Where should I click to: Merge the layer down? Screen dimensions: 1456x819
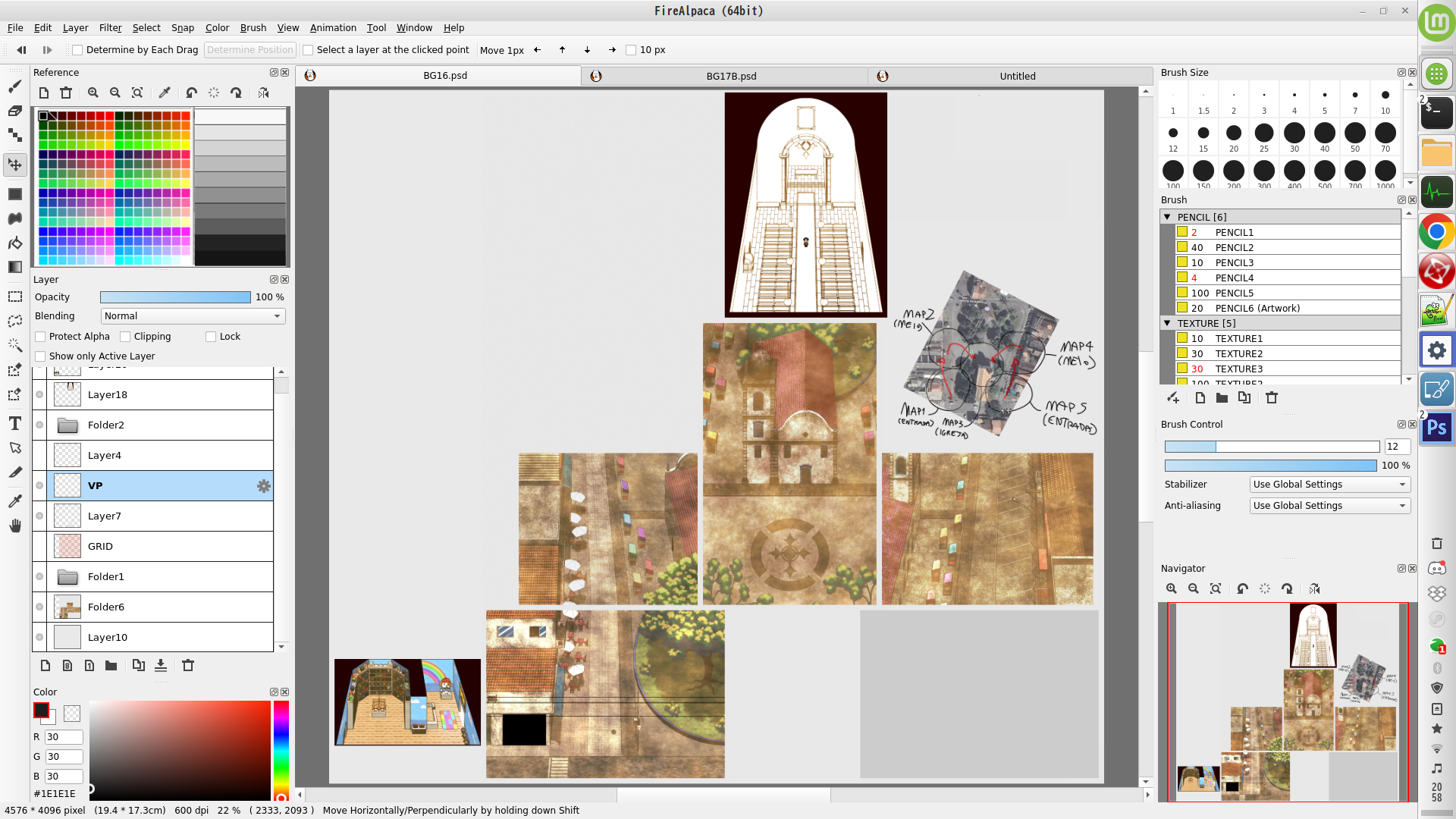[161, 665]
